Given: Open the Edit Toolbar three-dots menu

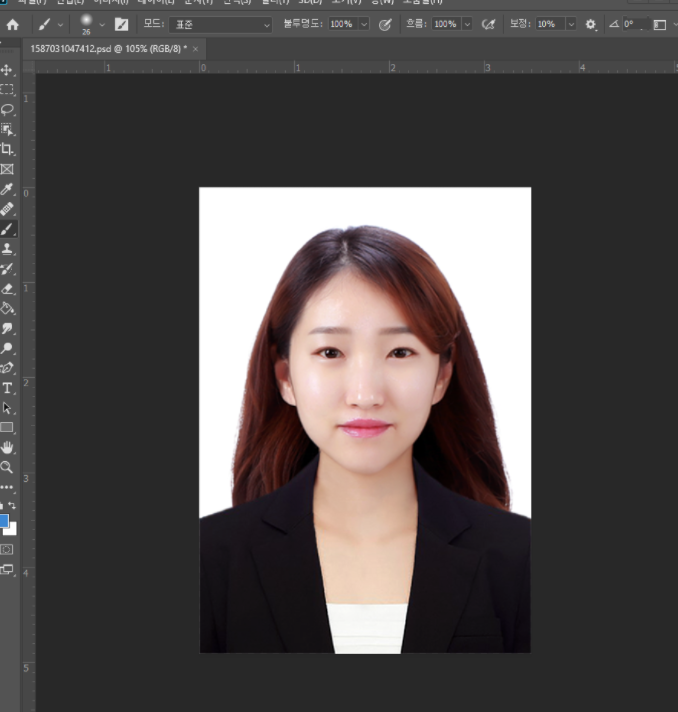Looking at the screenshot, I should [x=7, y=487].
